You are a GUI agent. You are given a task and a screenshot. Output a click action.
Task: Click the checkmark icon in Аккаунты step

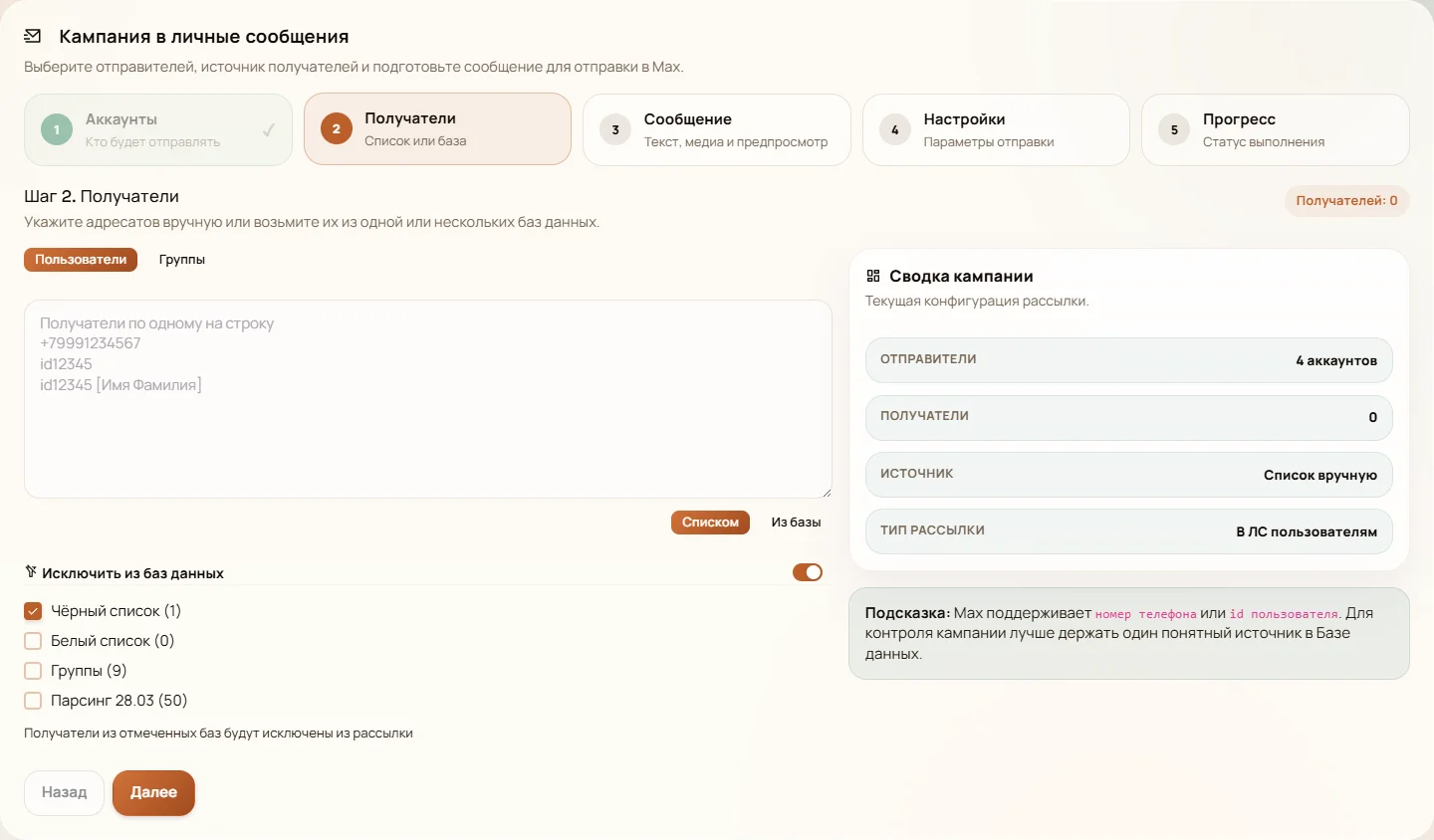point(268,130)
